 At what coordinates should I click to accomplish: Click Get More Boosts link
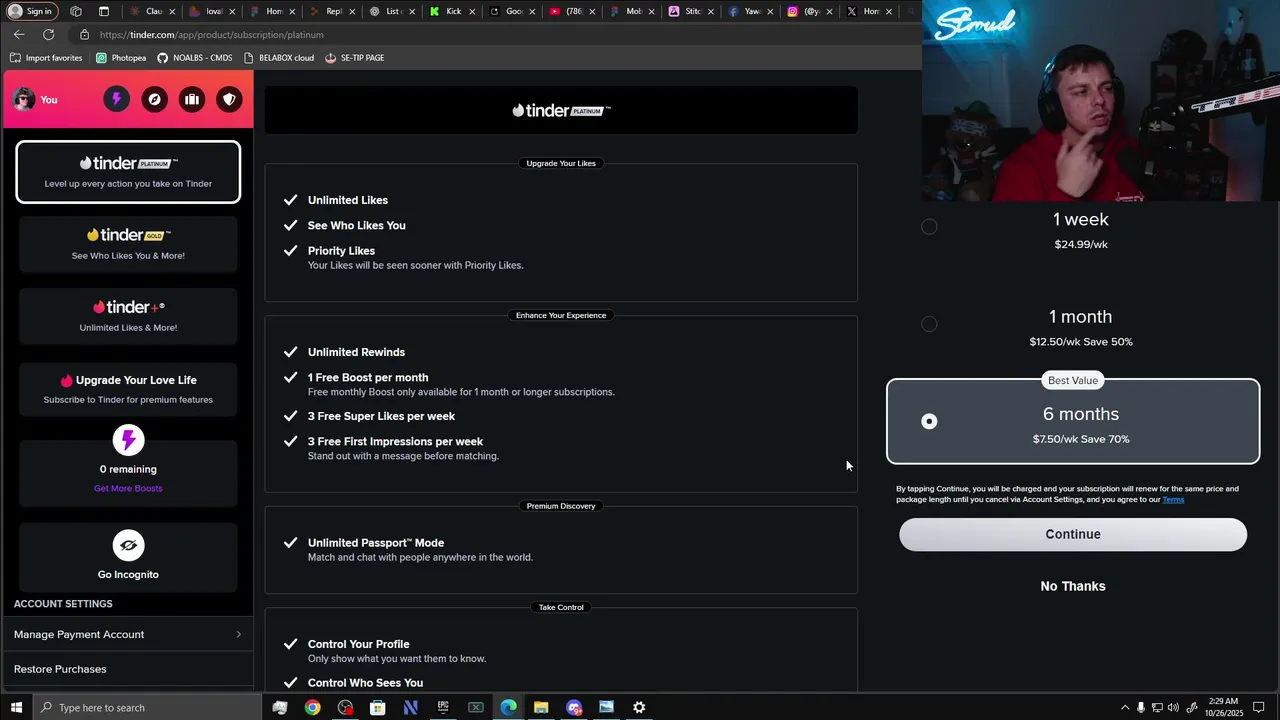(128, 488)
